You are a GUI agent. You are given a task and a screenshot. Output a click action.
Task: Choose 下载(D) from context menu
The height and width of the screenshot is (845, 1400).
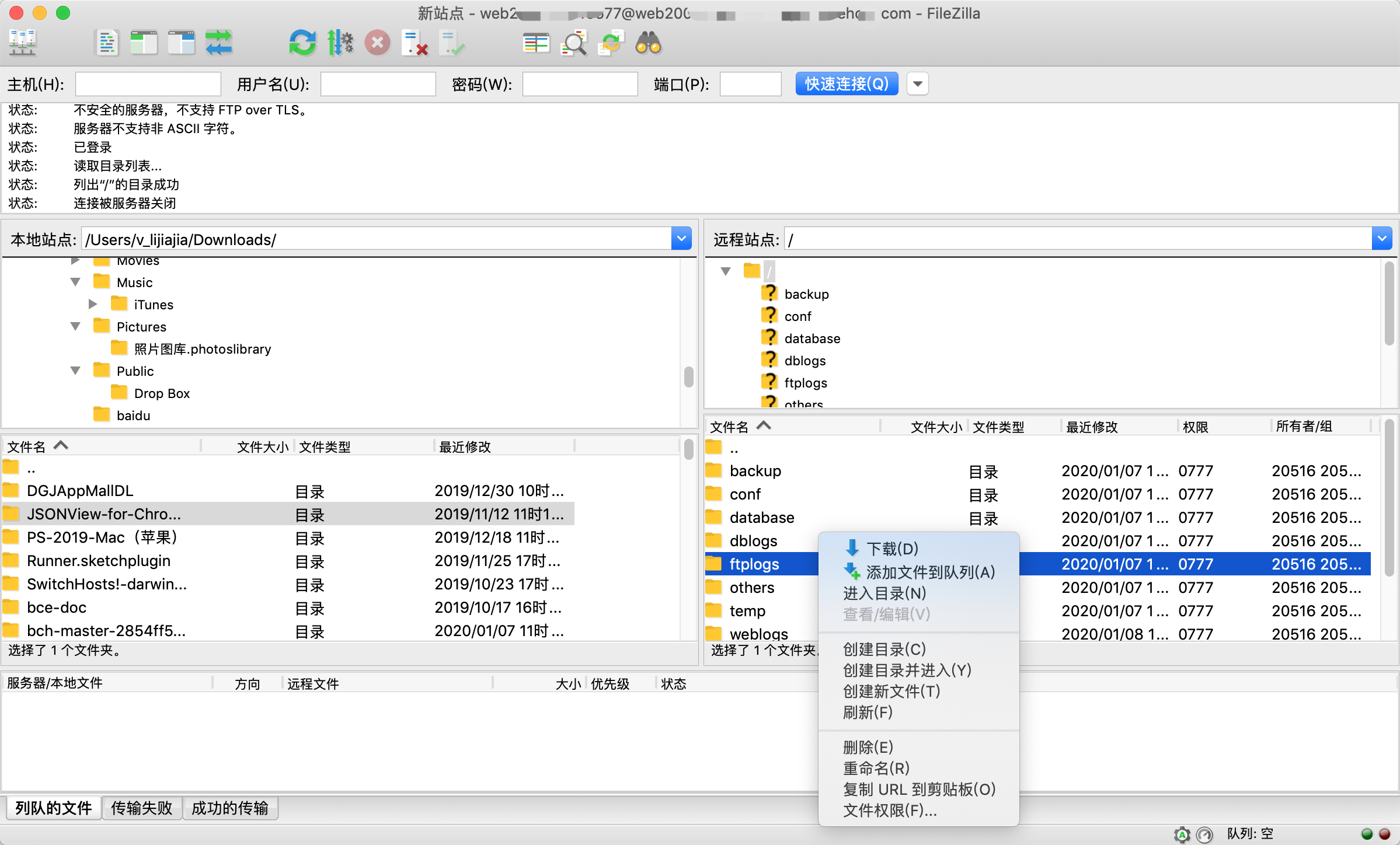click(892, 549)
